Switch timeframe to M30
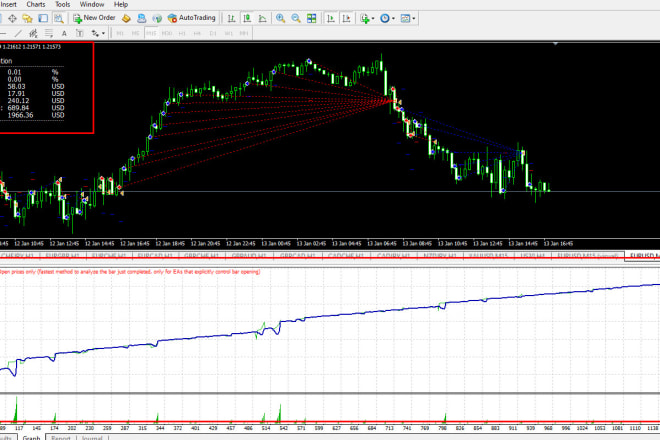This screenshot has width=660, height=440. point(167,33)
